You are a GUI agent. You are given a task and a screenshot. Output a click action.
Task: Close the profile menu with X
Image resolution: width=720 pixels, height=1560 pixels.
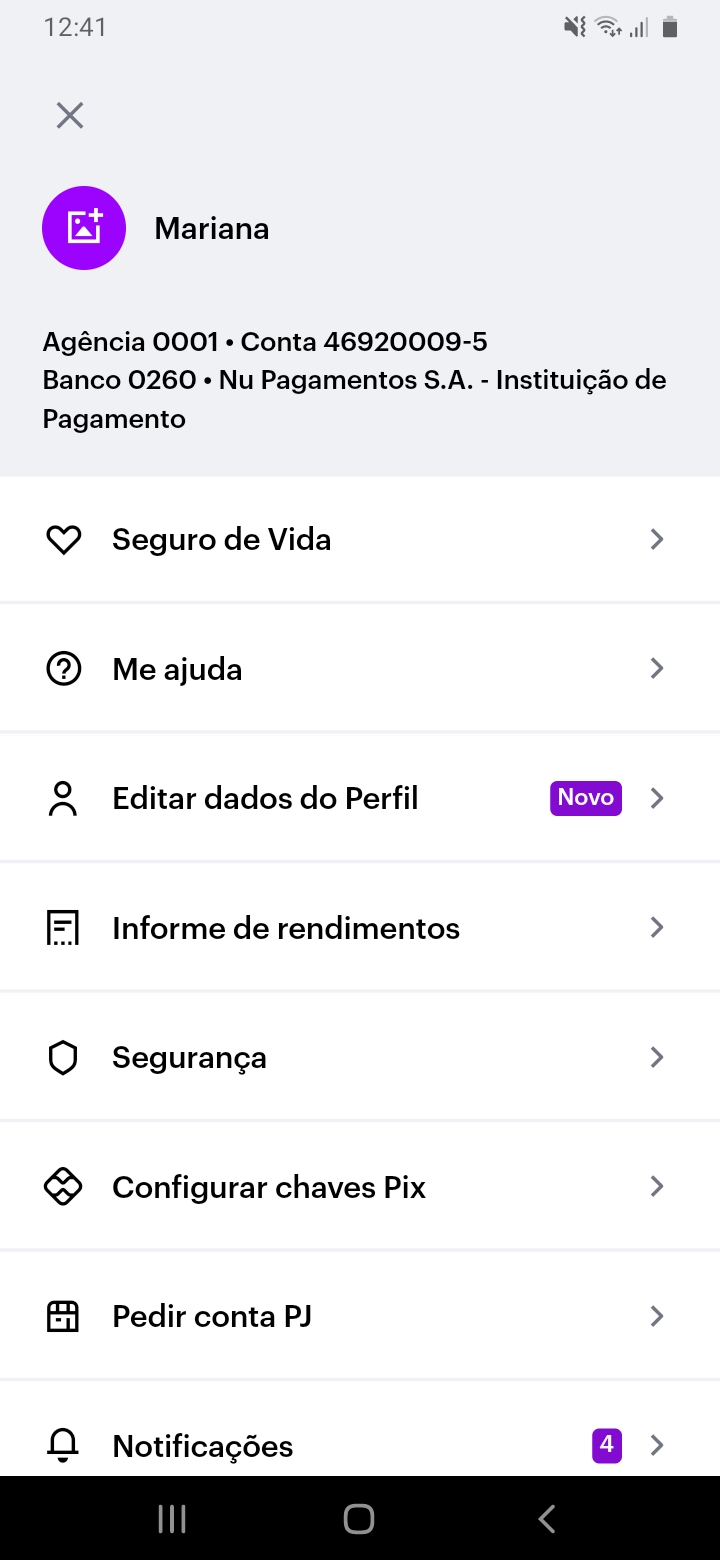click(69, 116)
